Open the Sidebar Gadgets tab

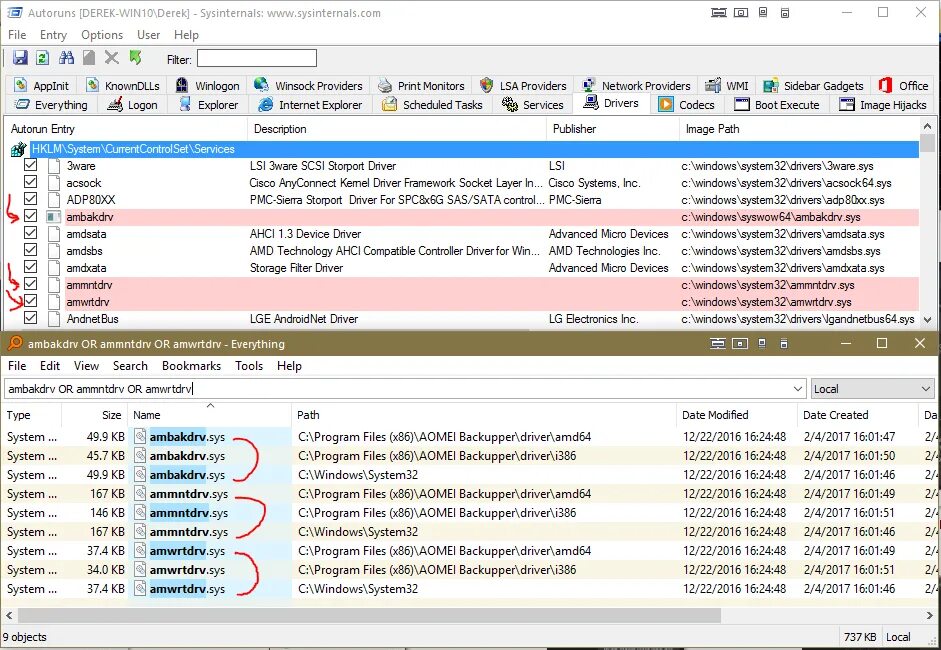click(813, 85)
